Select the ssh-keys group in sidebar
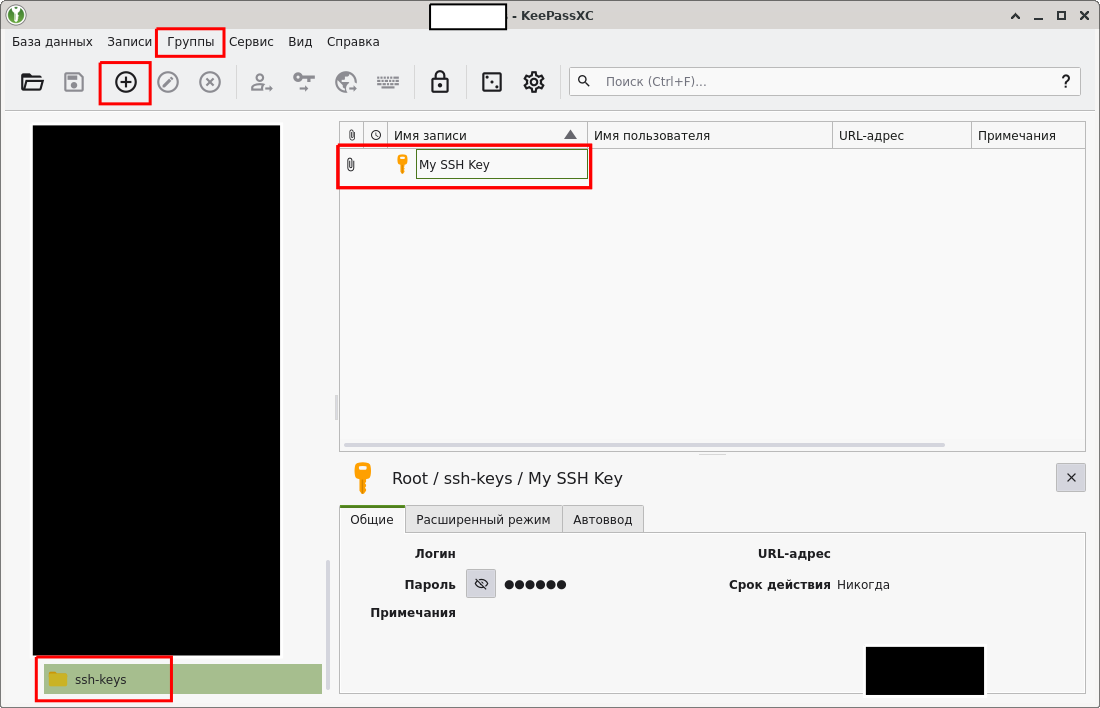Image resolution: width=1100 pixels, height=708 pixels. (100, 679)
